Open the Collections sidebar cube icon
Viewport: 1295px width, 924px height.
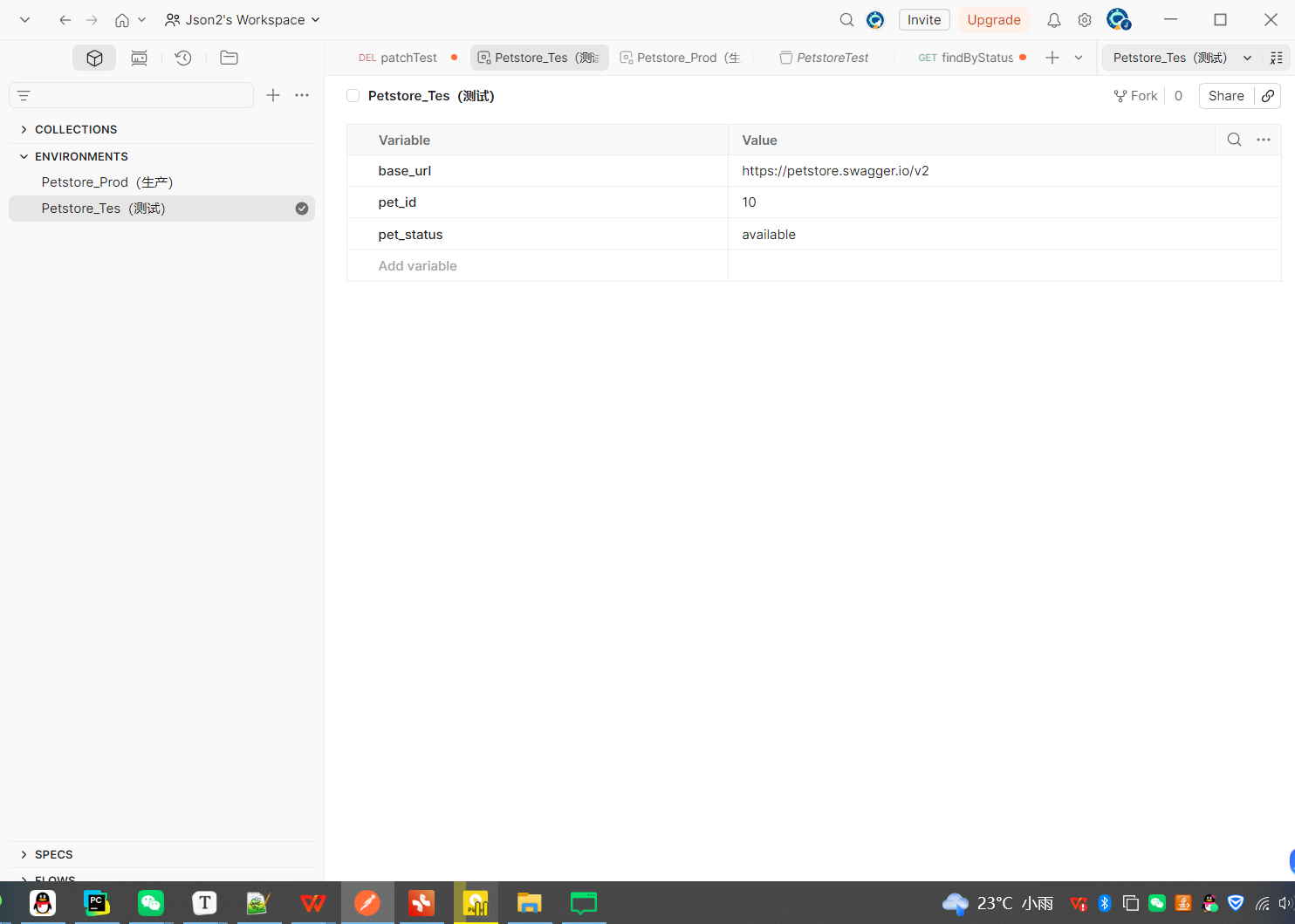coord(94,58)
